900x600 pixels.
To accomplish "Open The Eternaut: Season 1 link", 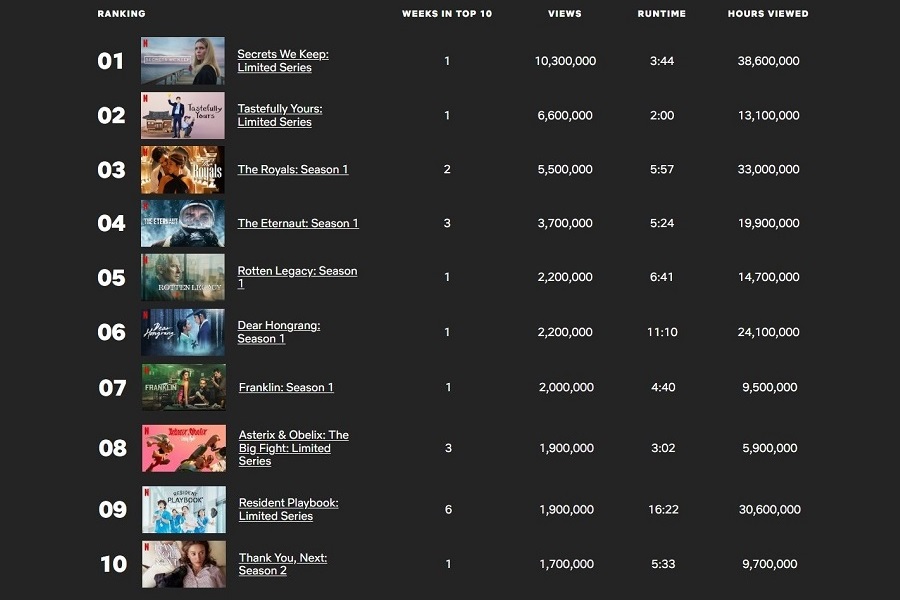I will pos(298,223).
